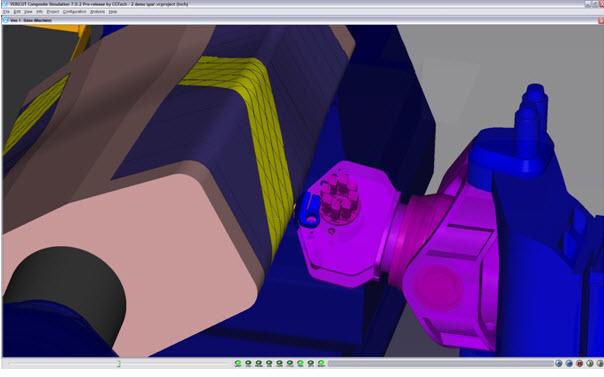Click the first green LIMIT status light

tap(238, 363)
